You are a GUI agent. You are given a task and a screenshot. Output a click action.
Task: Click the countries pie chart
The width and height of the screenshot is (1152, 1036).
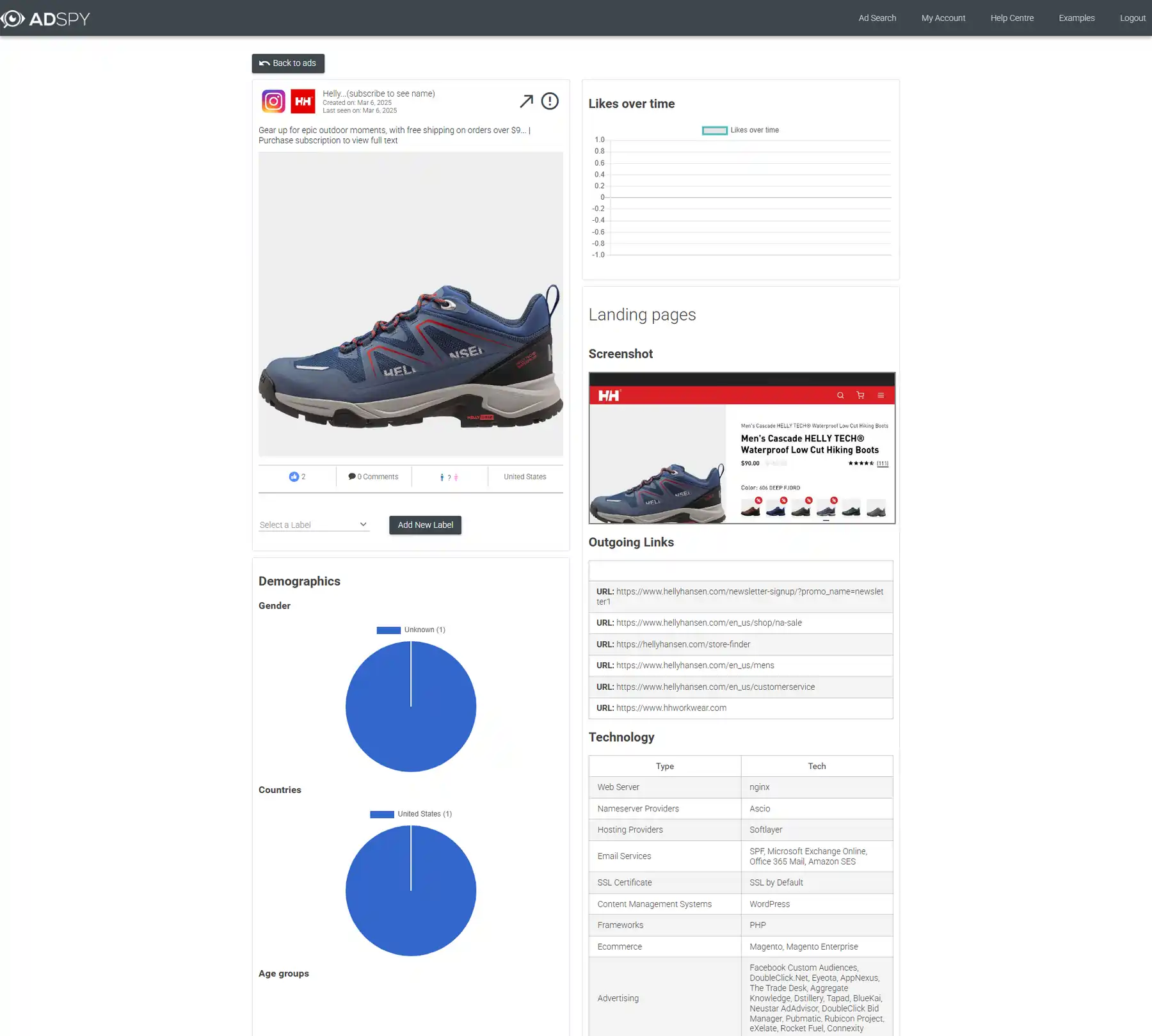[x=411, y=891]
